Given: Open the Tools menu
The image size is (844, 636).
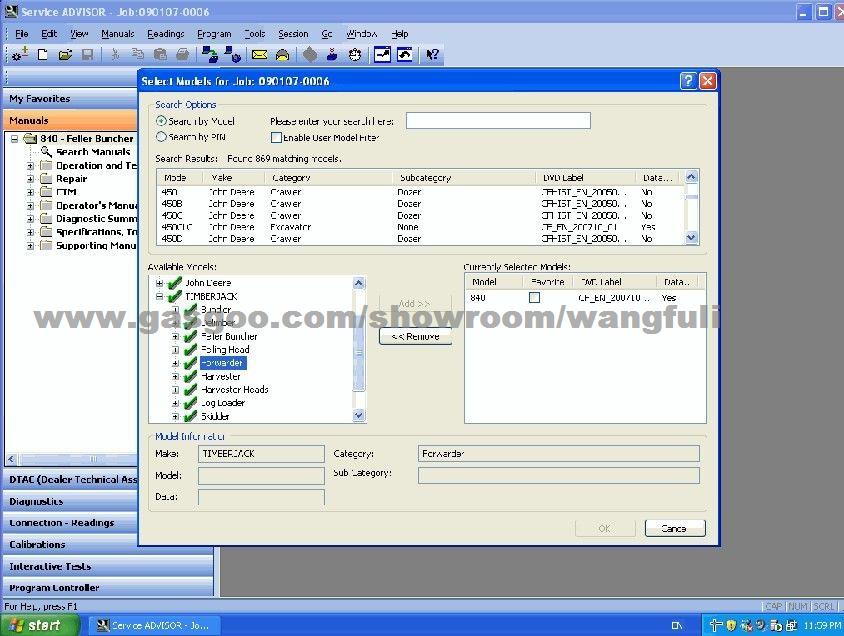Looking at the screenshot, I should tap(254, 34).
